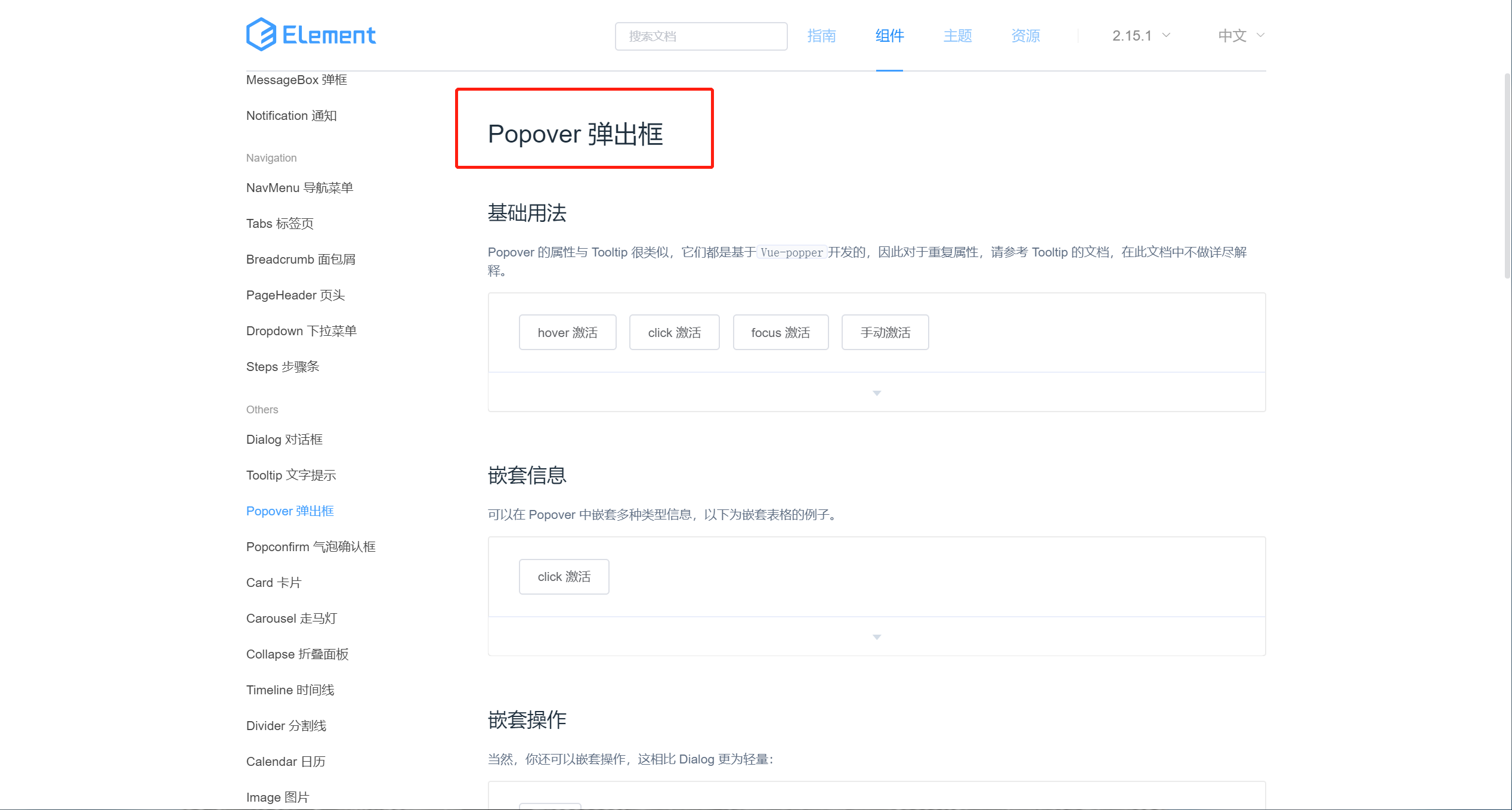
Task: Click the 手动激活 button
Action: point(885,332)
